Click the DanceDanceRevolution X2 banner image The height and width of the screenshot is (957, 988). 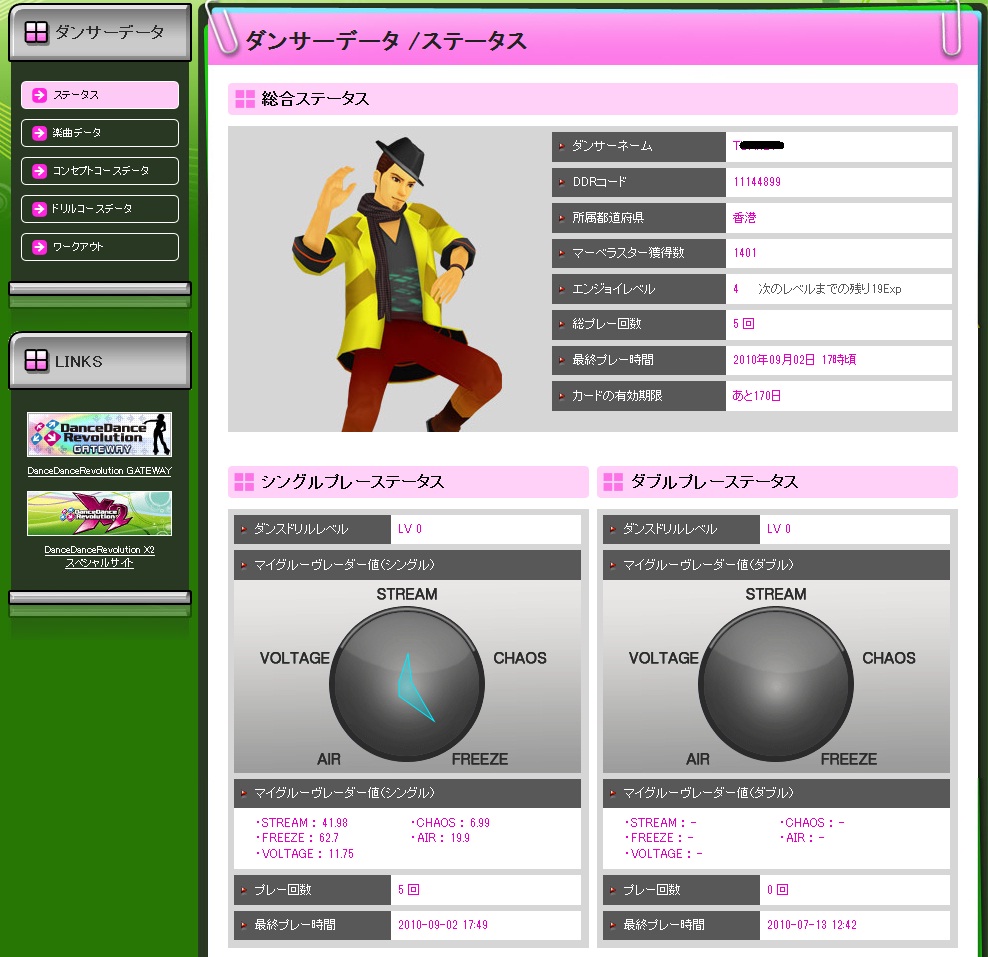[x=99, y=514]
